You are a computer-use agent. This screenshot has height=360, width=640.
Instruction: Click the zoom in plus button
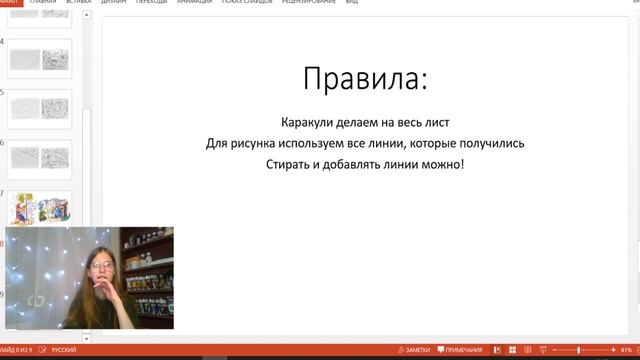point(613,350)
